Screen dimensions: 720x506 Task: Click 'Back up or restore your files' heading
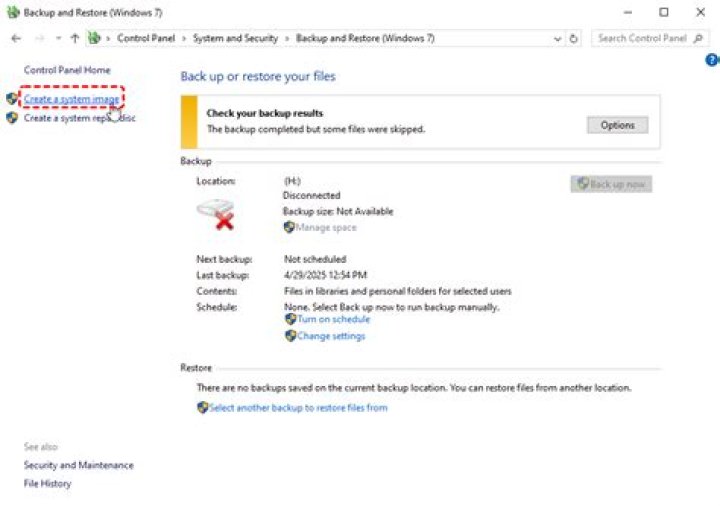pos(258,76)
